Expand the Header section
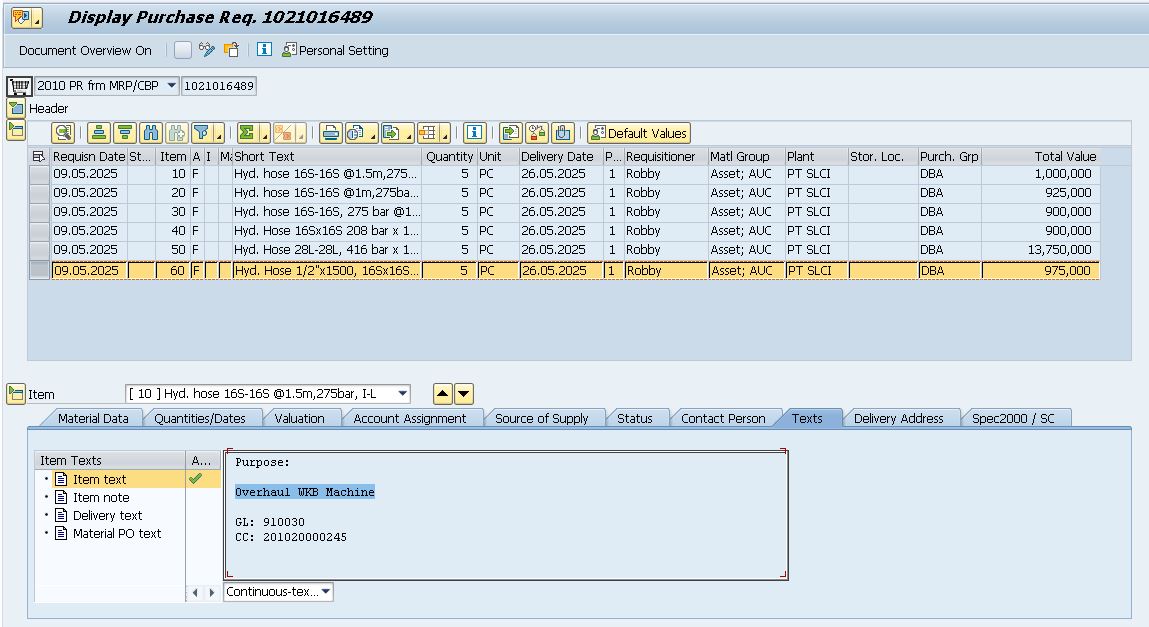Screen dimensions: 1149x627 coord(16,108)
